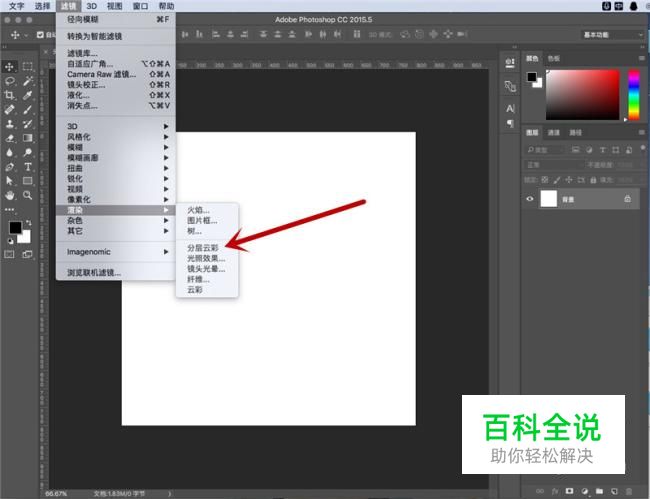Open the 文字 menu in menu bar
Viewport: 650px width, 499px height.
click(17, 6)
